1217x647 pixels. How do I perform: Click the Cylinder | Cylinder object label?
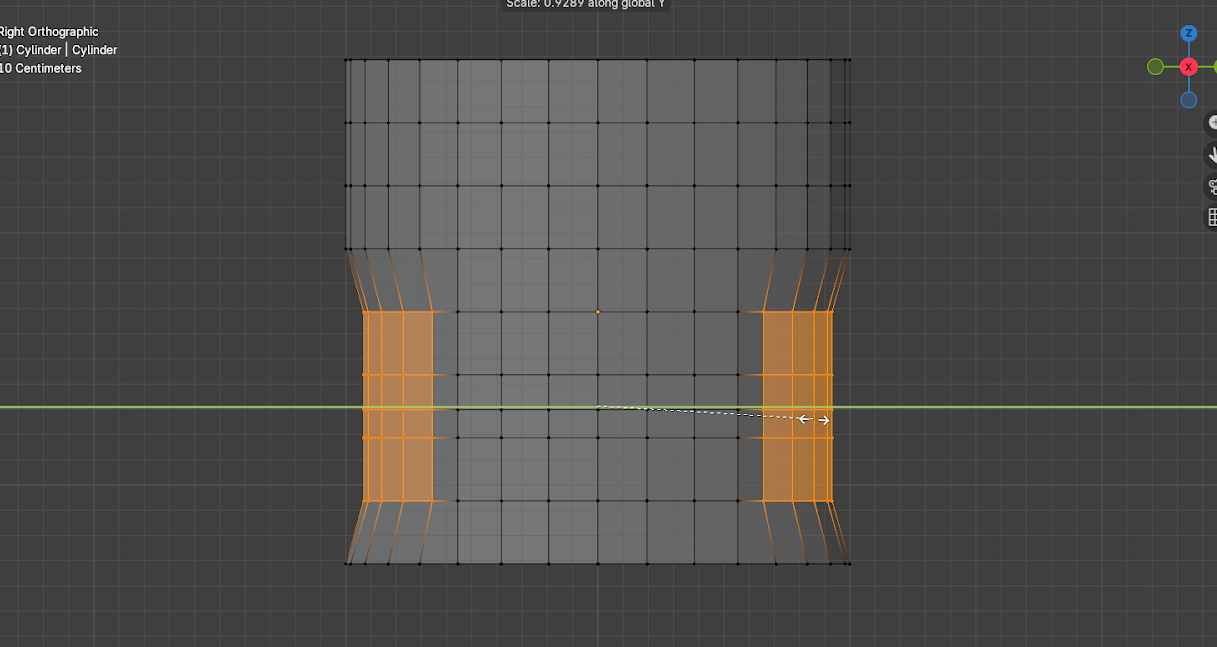(x=59, y=50)
